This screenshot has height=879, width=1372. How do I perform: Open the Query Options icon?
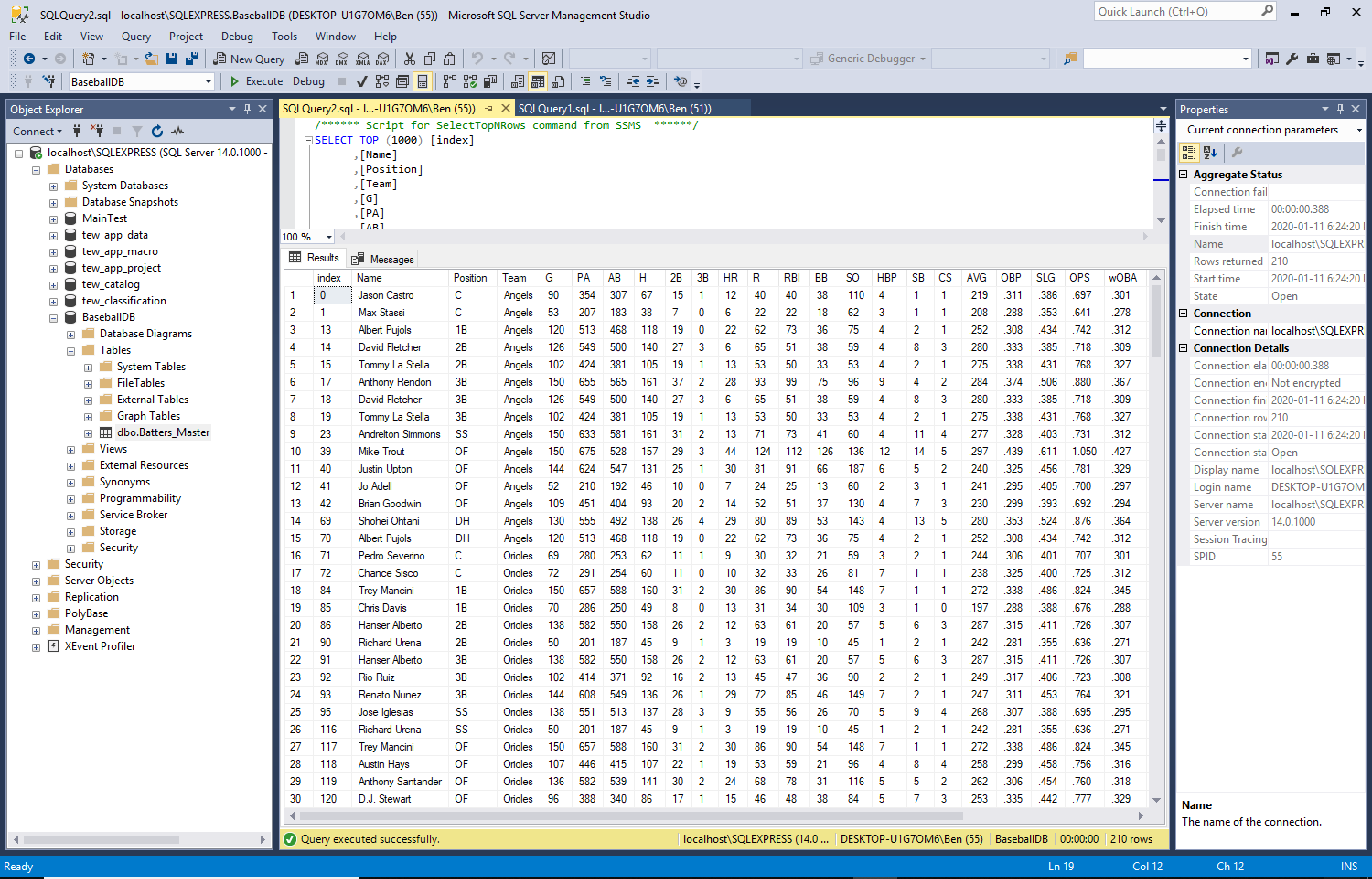(402, 82)
